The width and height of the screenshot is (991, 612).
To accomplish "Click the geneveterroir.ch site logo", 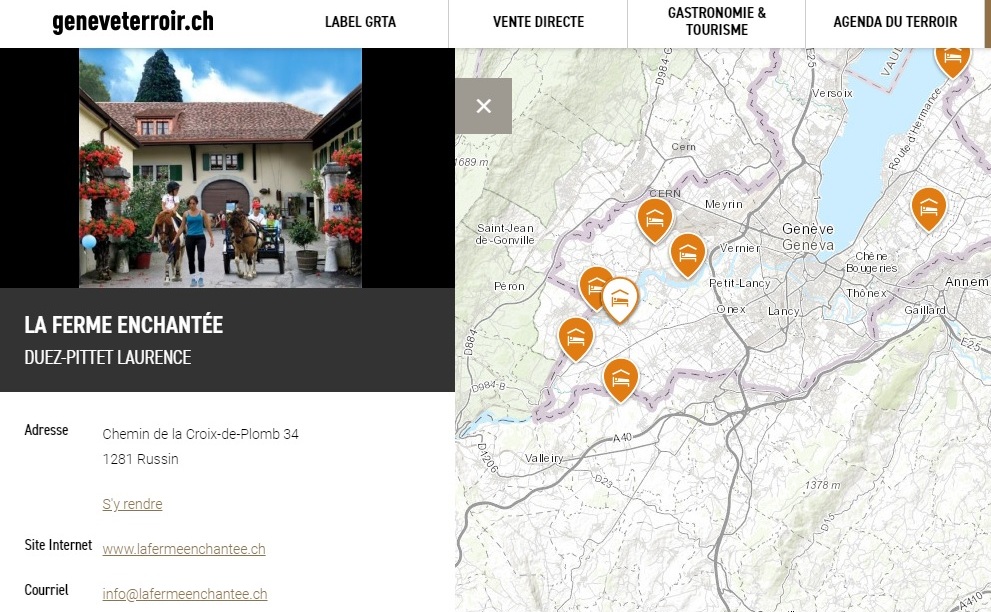I will (x=133, y=22).
